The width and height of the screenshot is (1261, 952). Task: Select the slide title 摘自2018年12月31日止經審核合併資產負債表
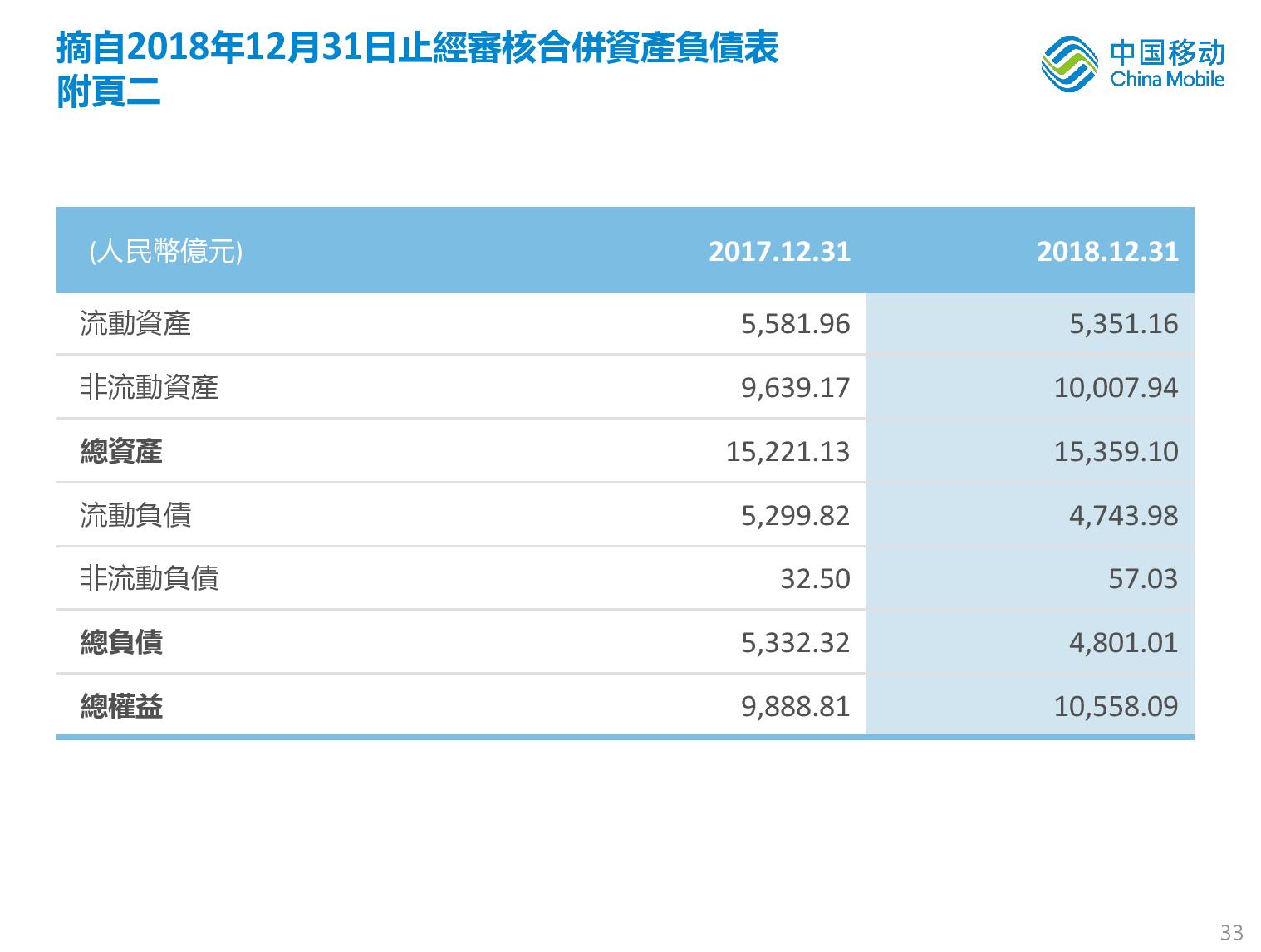tap(418, 48)
